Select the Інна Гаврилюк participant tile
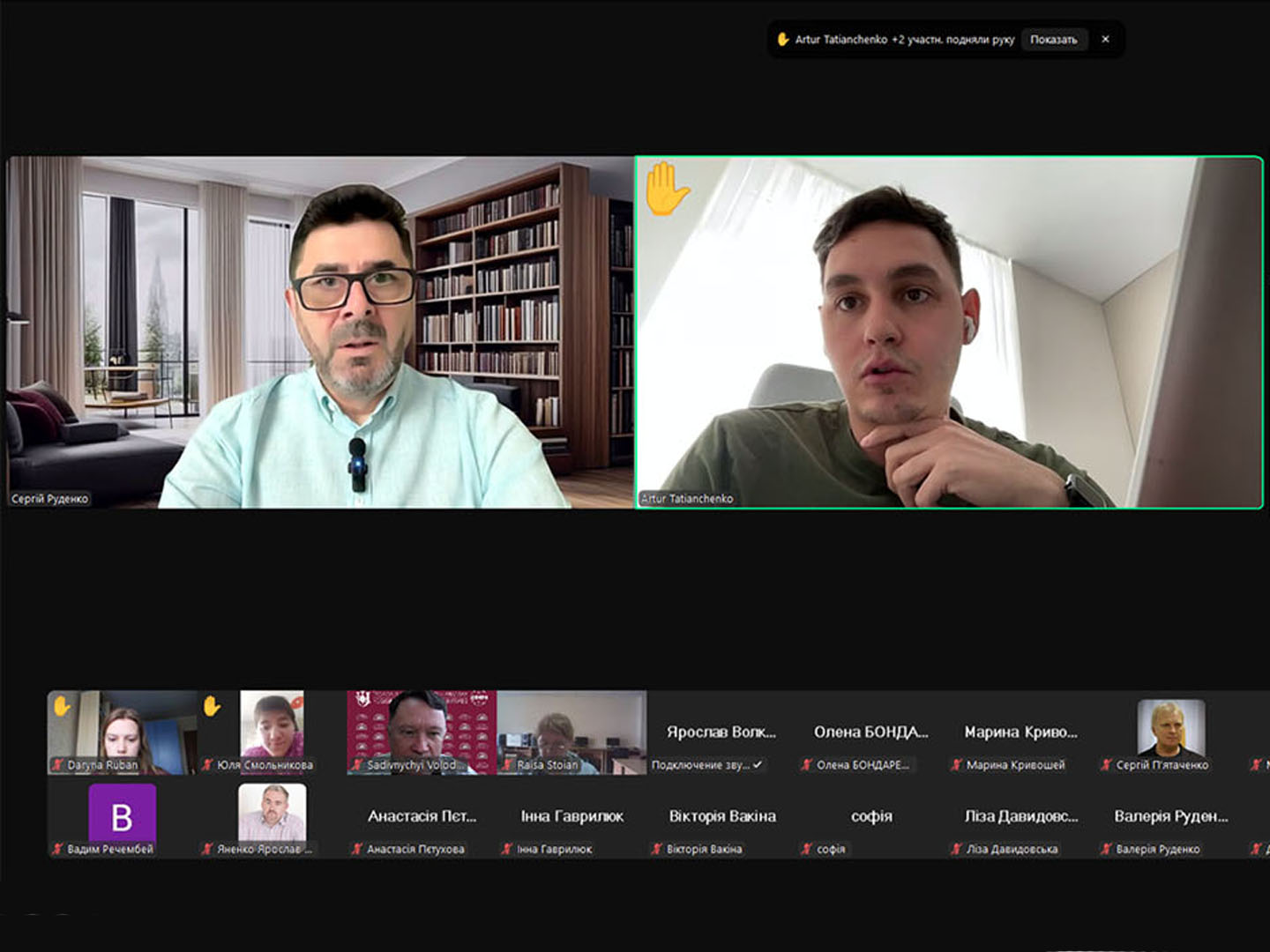 (x=571, y=817)
